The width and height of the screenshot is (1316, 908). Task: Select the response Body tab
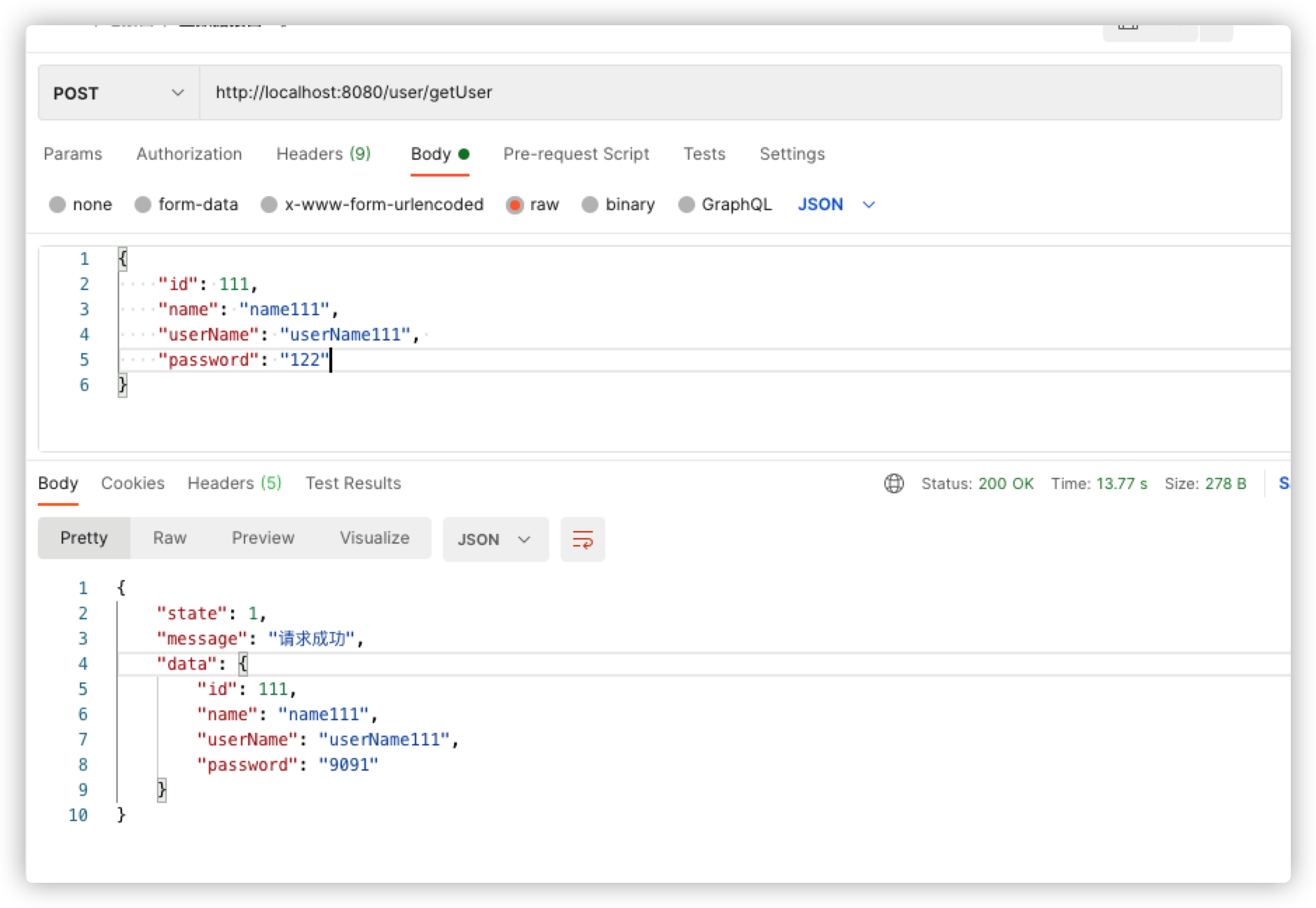click(58, 483)
